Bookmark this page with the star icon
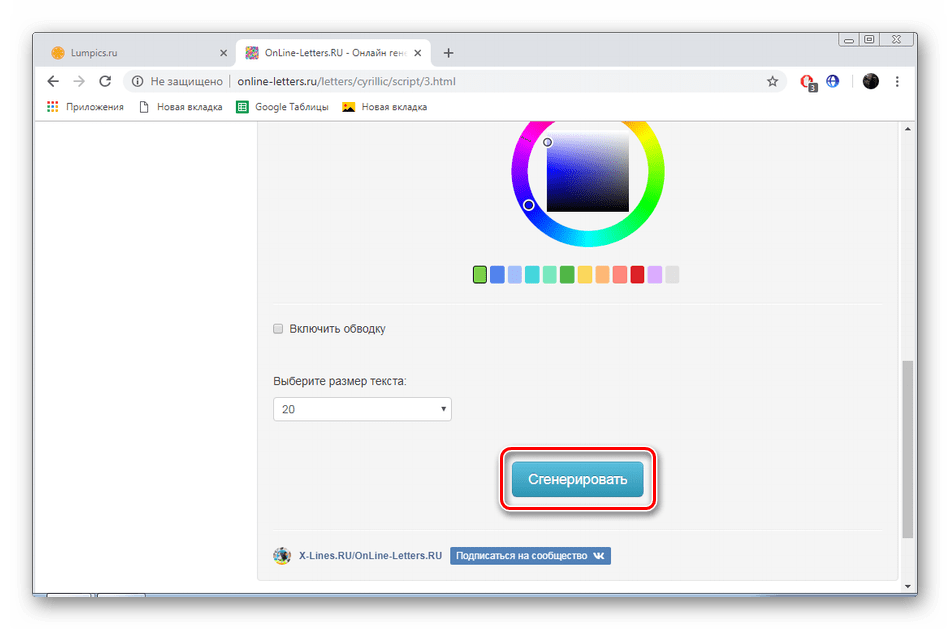The width and height of the screenshot is (950, 629). pos(772,81)
